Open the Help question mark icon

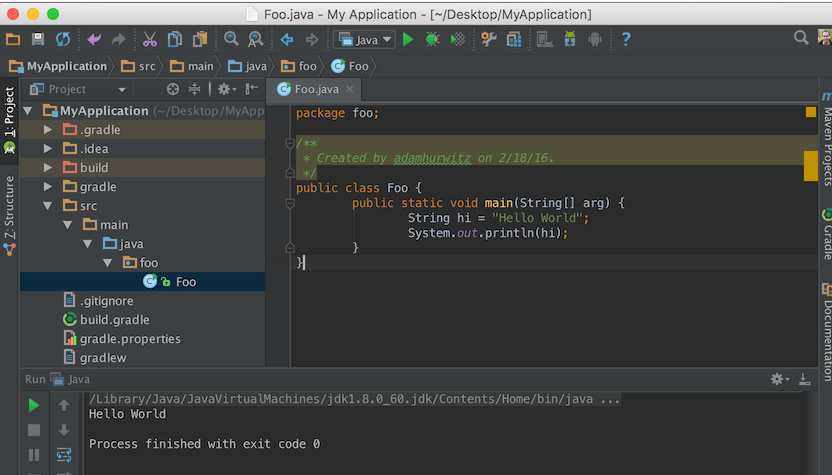626,39
